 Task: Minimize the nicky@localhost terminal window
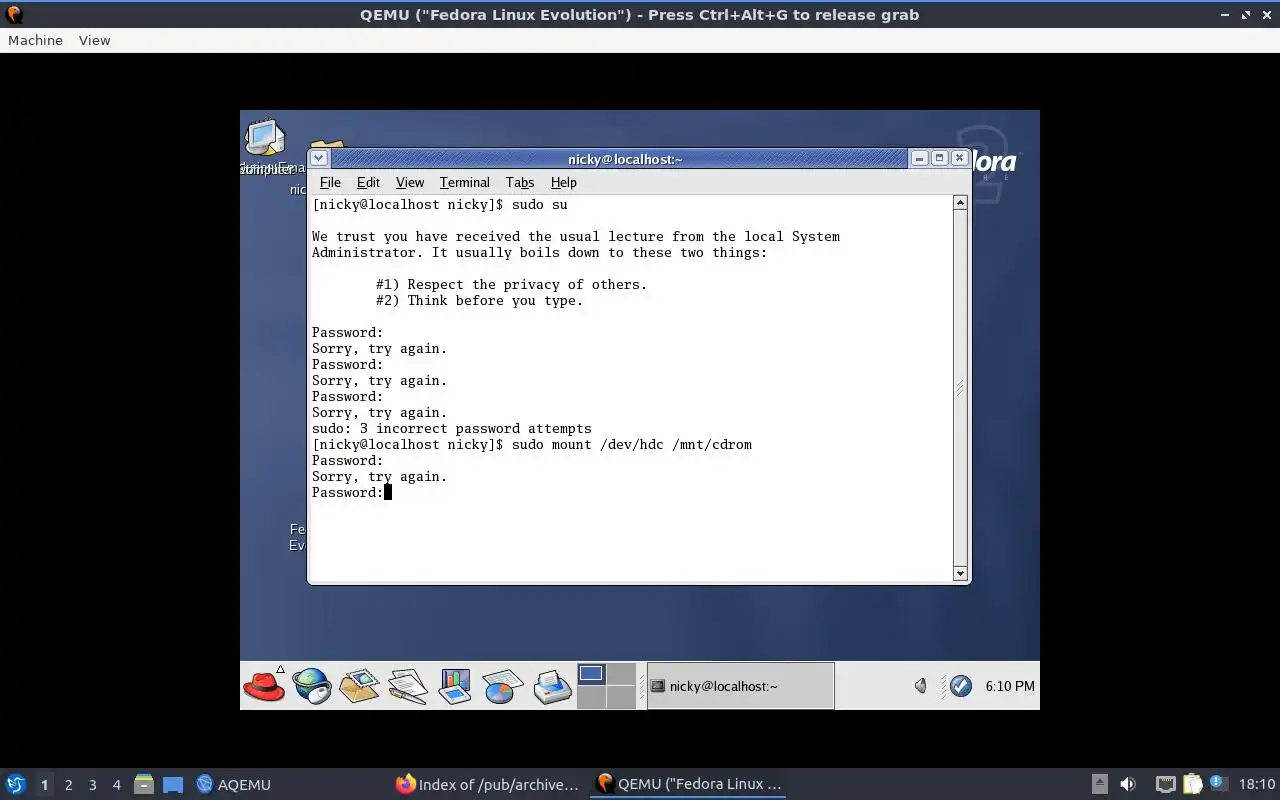pyautogui.click(x=919, y=158)
